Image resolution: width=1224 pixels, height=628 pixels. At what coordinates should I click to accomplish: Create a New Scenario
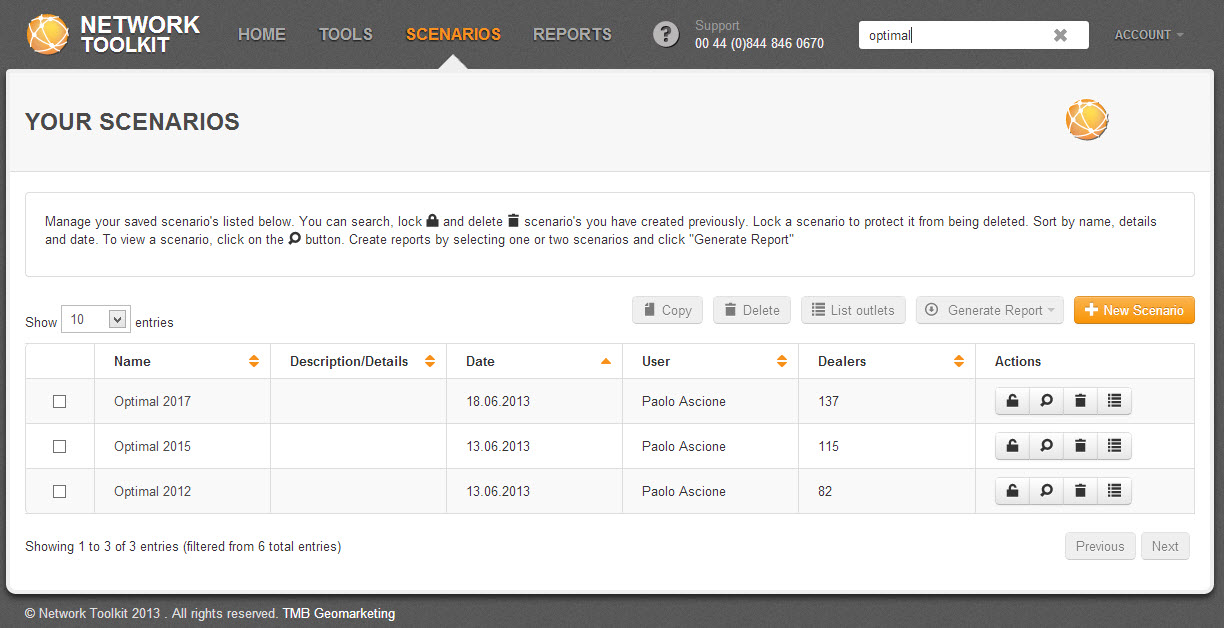(1134, 310)
